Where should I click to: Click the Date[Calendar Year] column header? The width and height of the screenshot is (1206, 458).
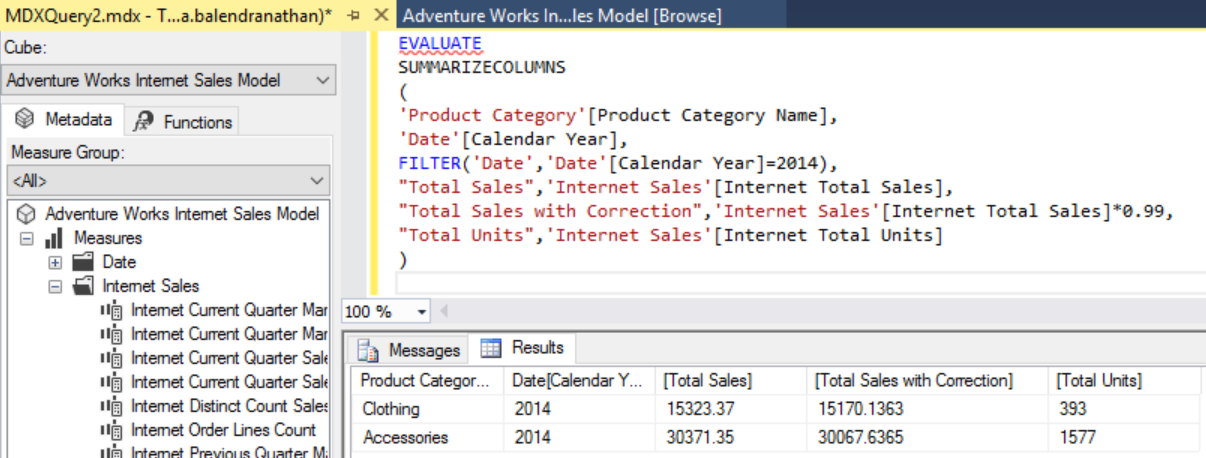point(579,381)
